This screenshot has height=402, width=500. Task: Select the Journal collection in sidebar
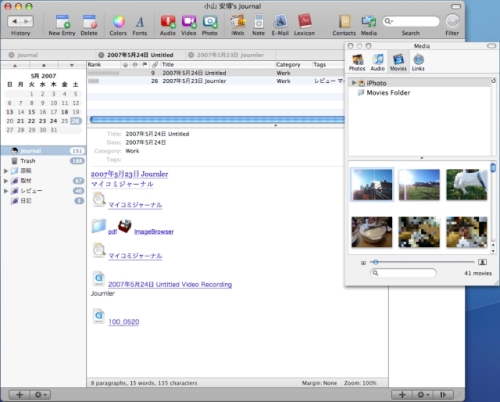coord(43,151)
